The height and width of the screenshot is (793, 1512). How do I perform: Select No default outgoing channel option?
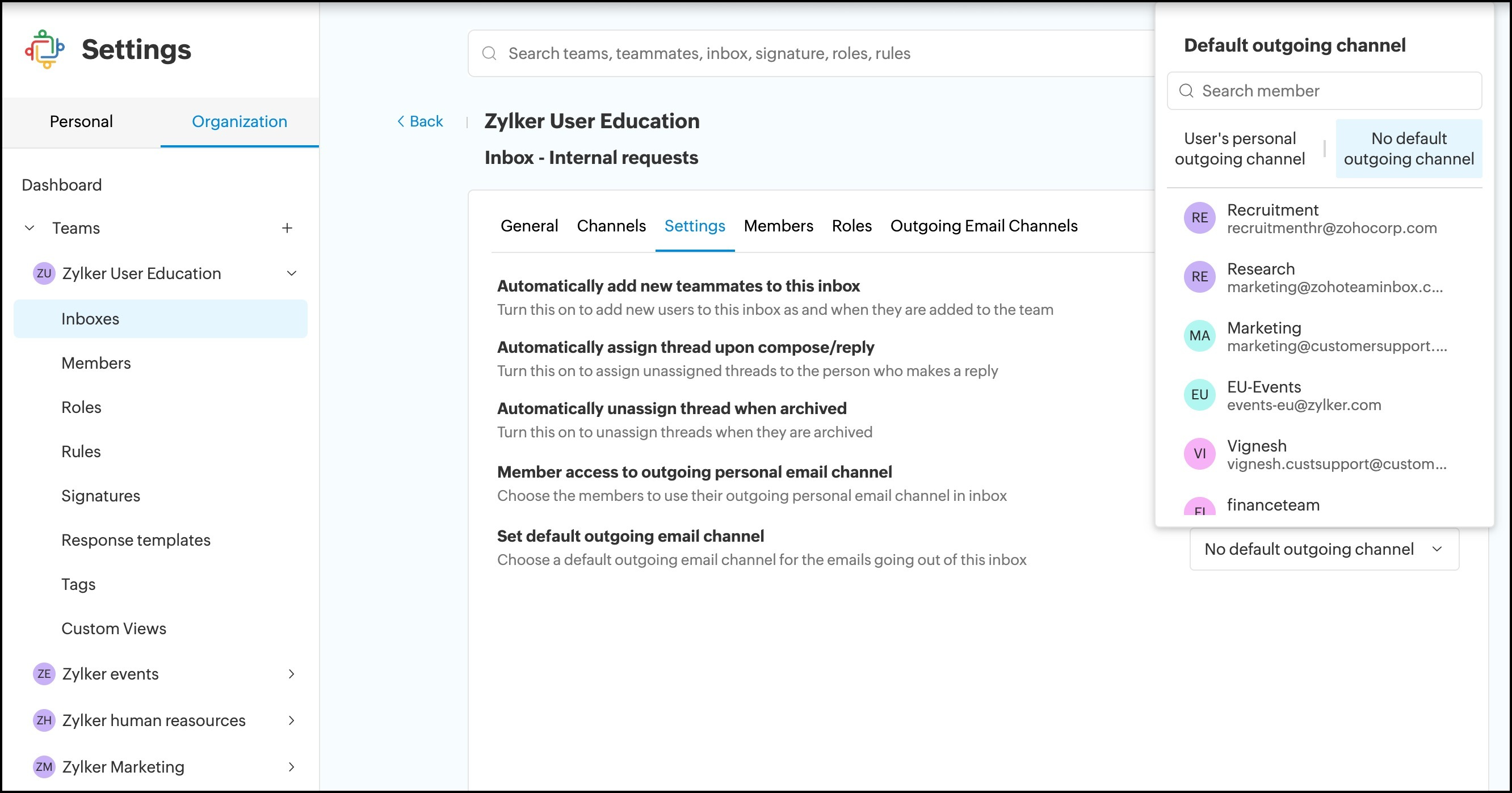click(x=1408, y=149)
